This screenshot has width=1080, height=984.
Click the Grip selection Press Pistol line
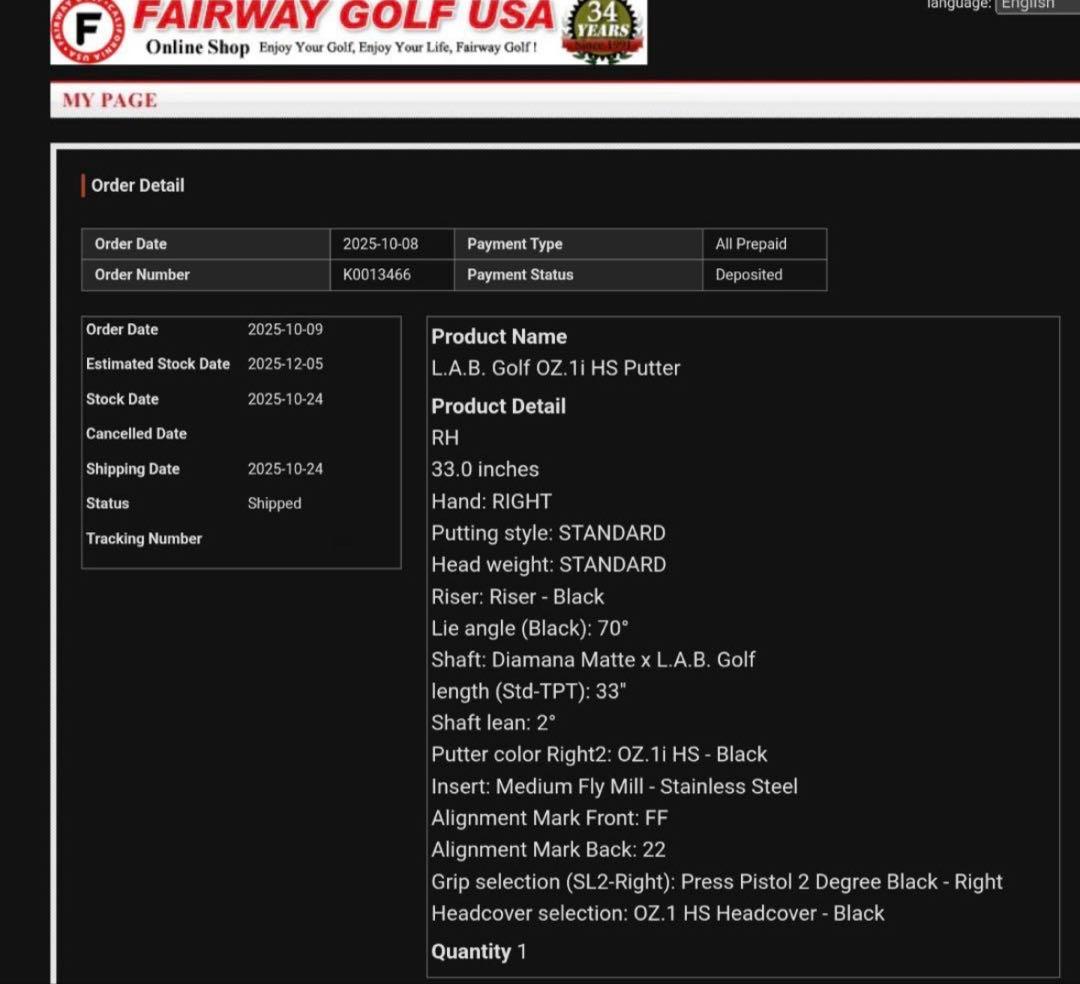716,882
